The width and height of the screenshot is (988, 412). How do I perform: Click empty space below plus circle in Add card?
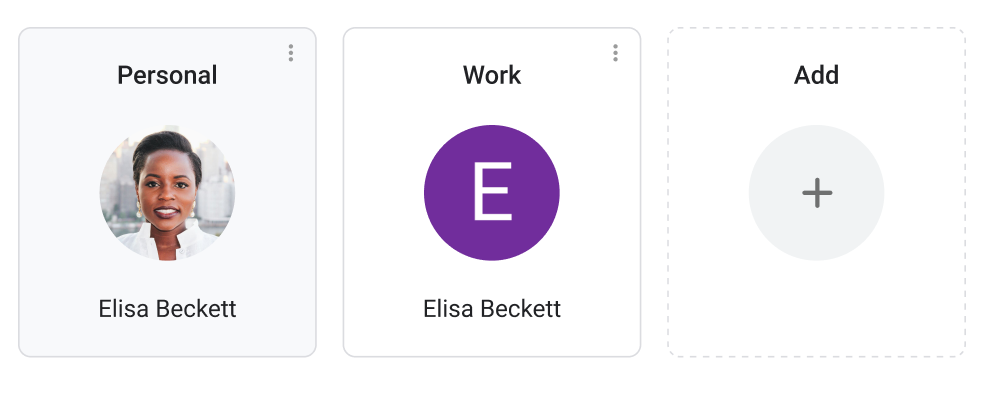tap(816, 308)
